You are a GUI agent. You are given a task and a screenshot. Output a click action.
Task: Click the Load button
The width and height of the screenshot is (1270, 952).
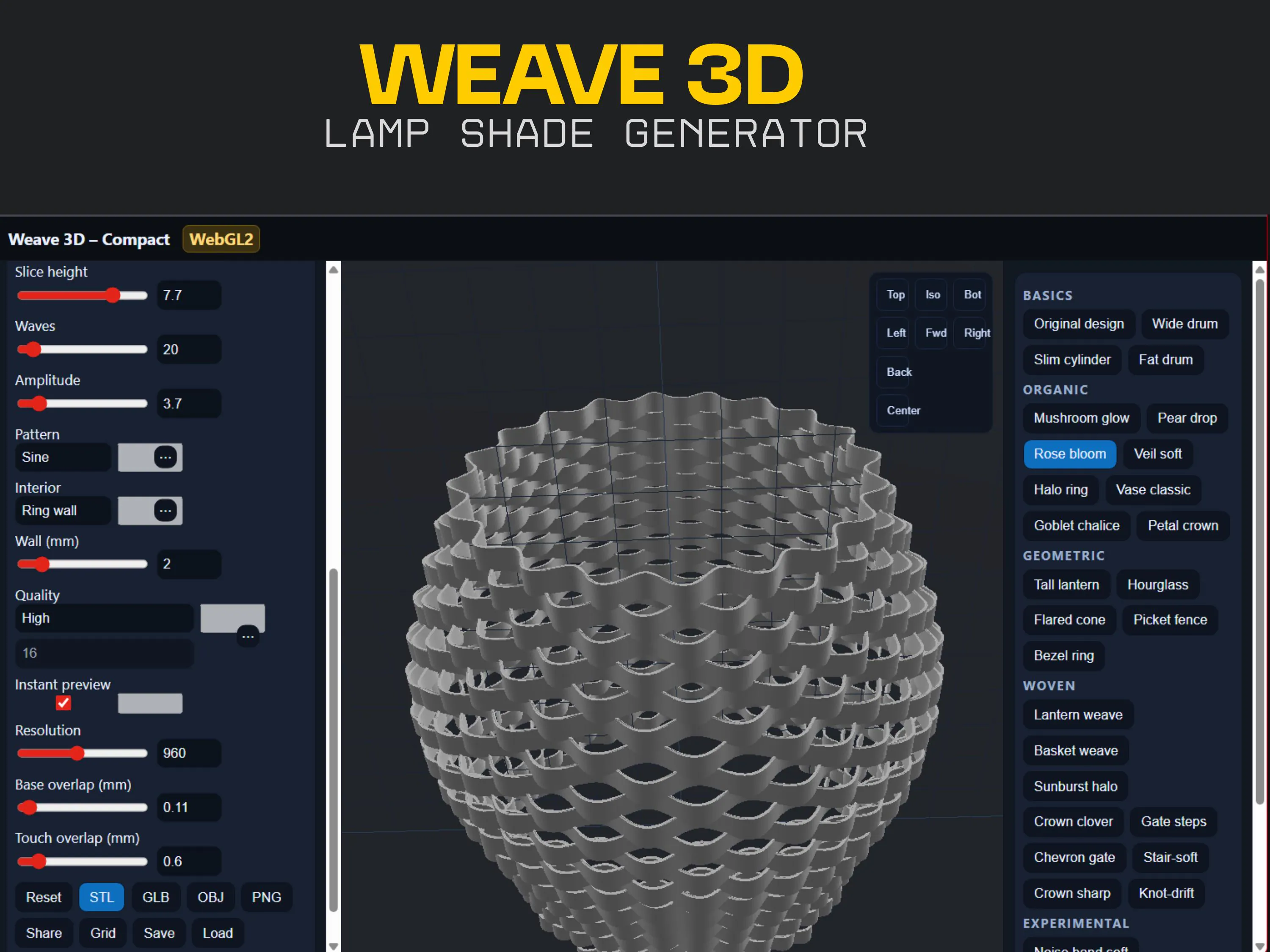pos(218,933)
